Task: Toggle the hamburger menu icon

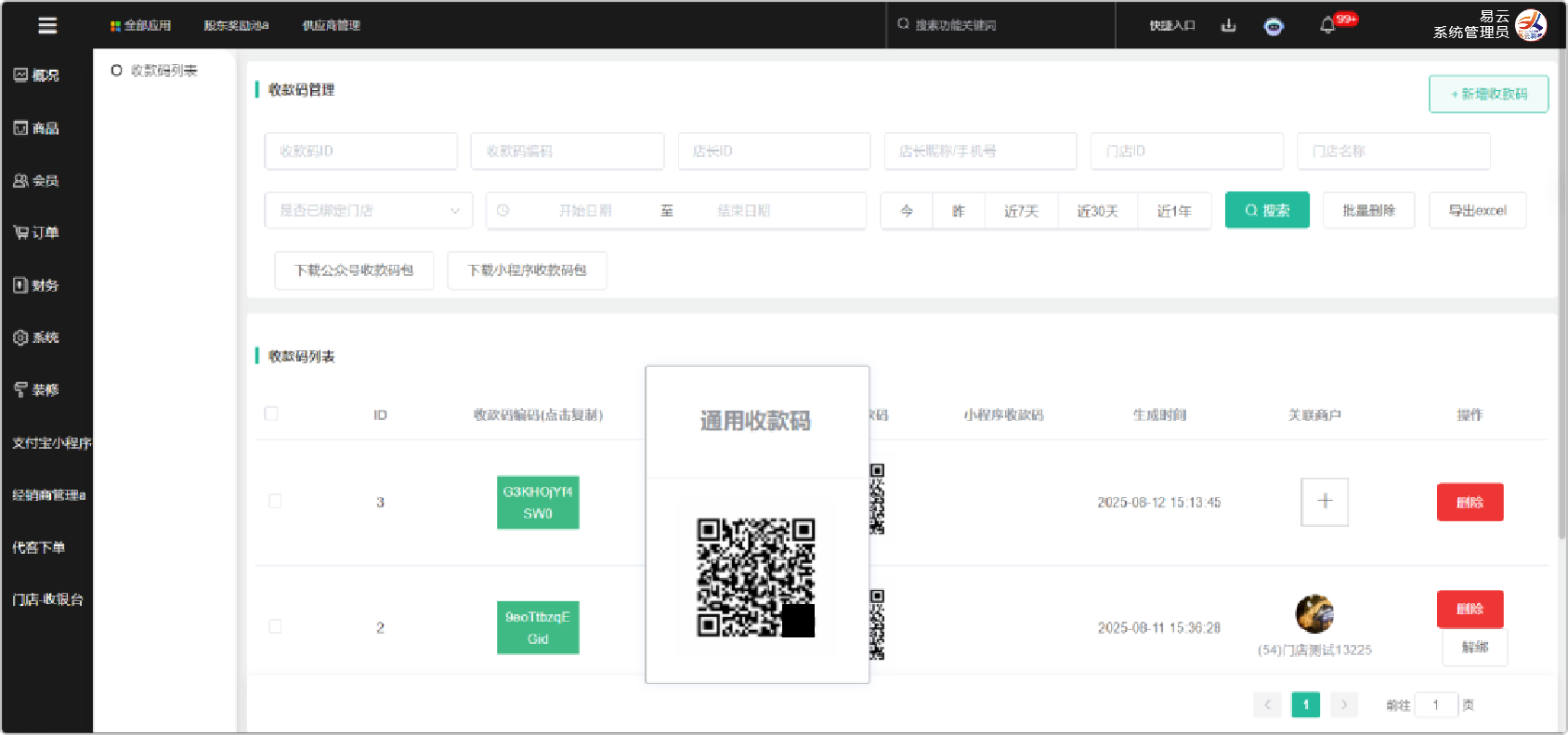Action: pos(47,25)
